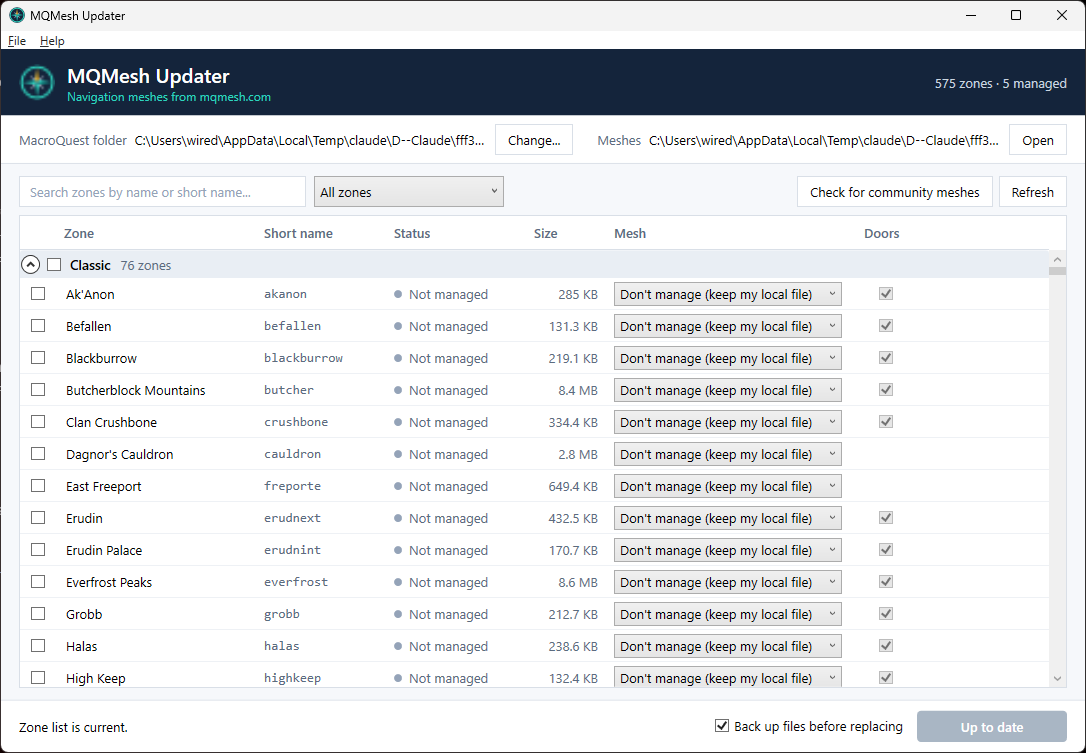Check the Blackburrow row checkbox
Screen dimensions: 1086x753
(x=38, y=357)
